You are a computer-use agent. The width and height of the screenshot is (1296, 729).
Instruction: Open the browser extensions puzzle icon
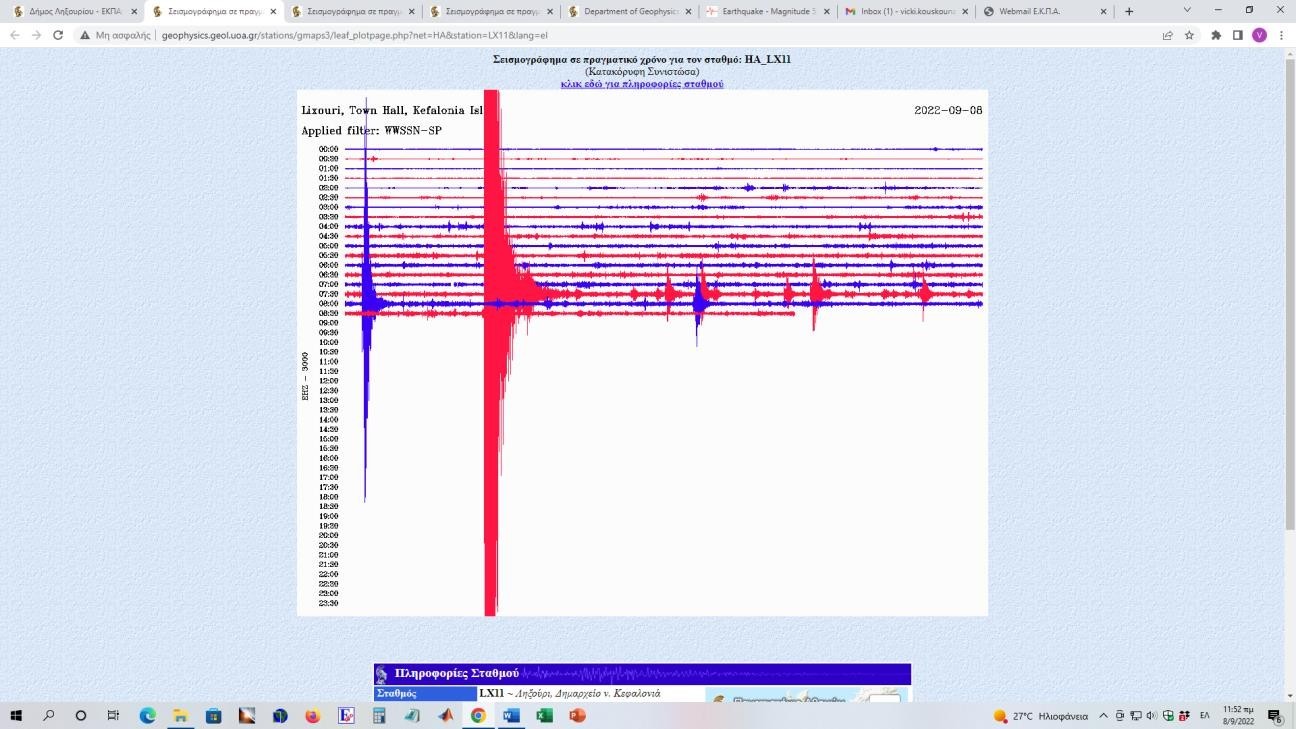click(1216, 35)
